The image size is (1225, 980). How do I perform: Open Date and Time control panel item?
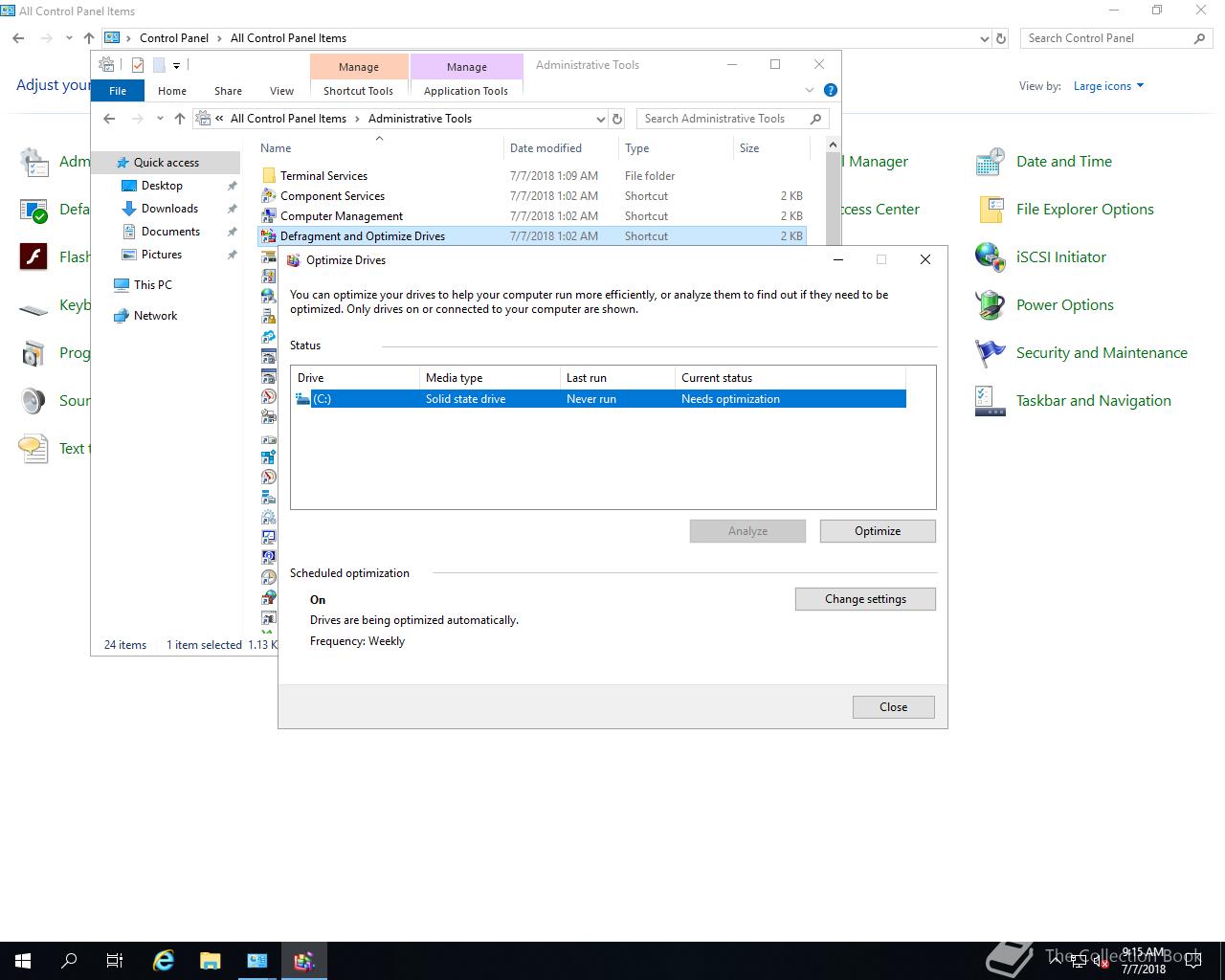pos(1043,162)
